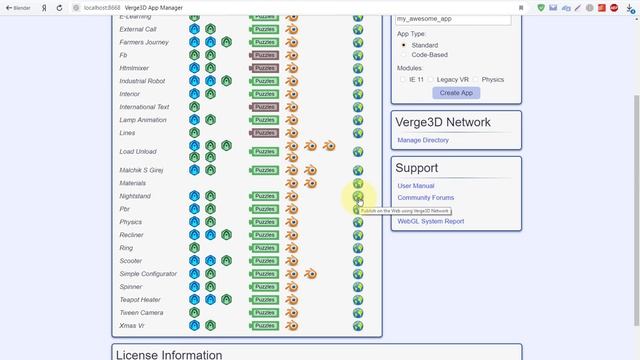
Task: Click the blue run-app icon for Htmlmixer
Action: 194,68
